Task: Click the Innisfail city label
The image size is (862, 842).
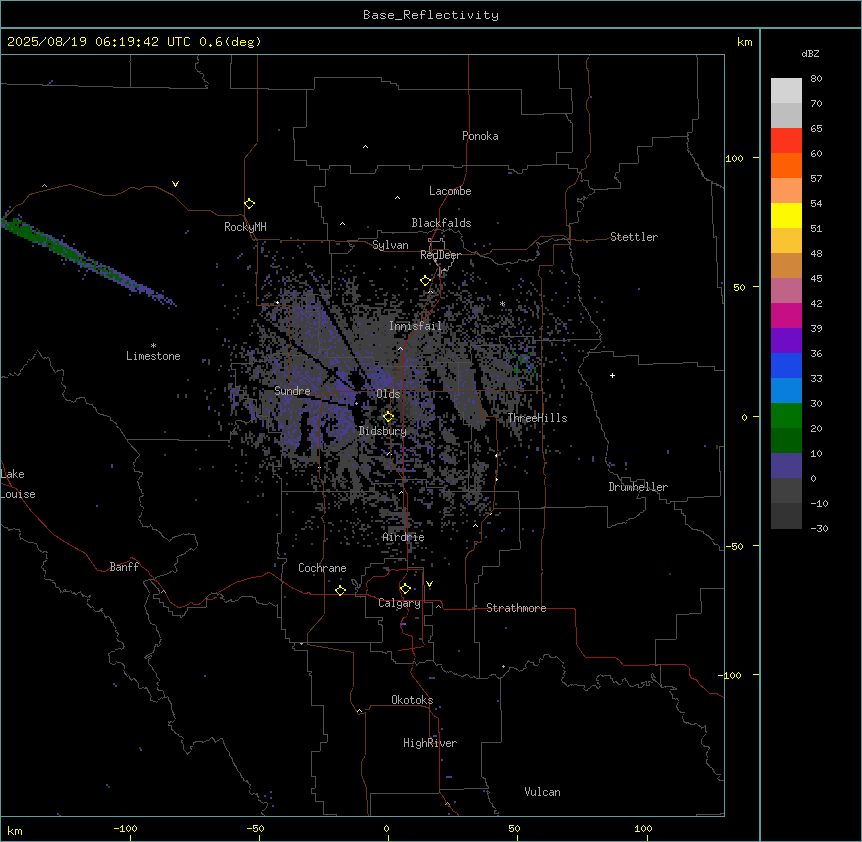Action: pos(415,326)
